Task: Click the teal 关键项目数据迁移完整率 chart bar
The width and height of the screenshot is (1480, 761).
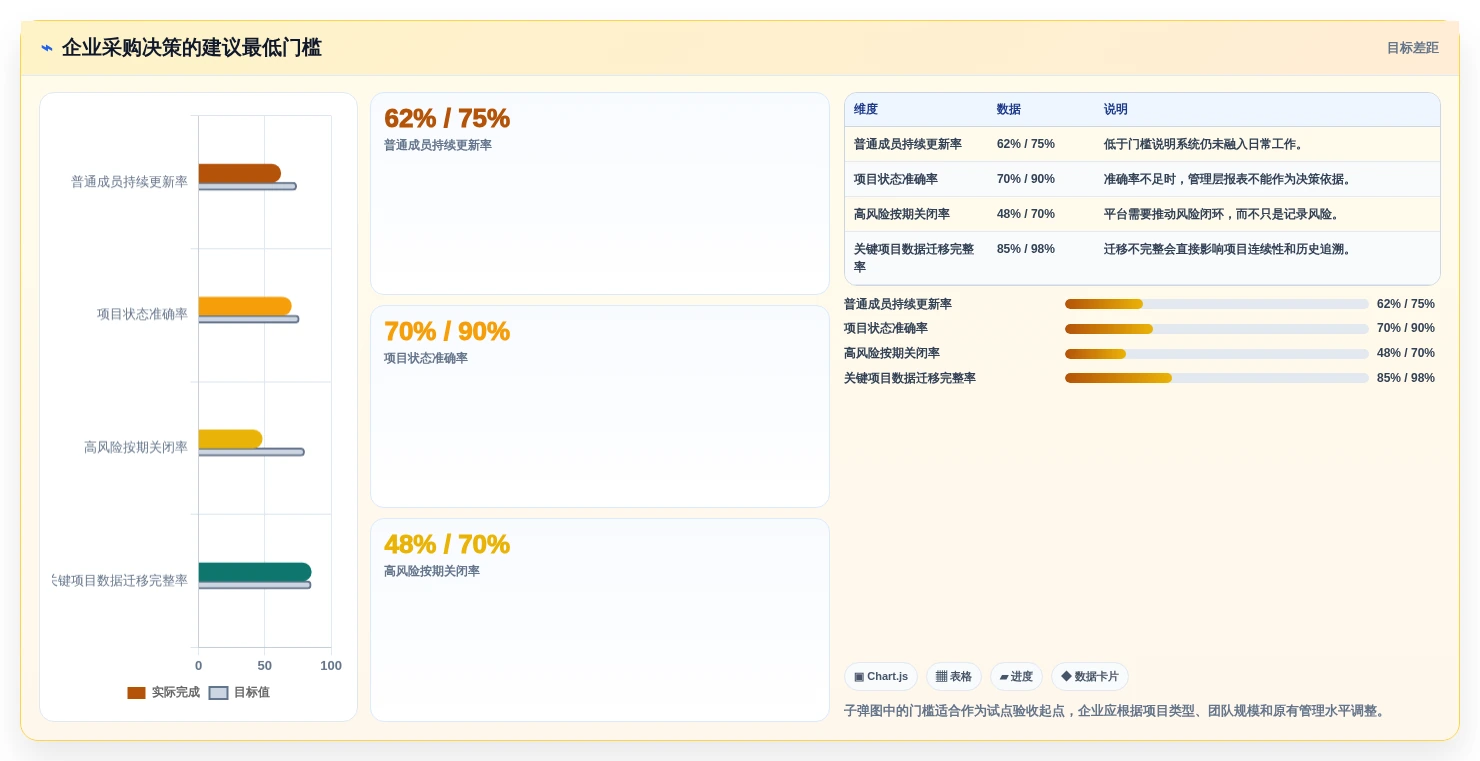Action: tap(255, 572)
